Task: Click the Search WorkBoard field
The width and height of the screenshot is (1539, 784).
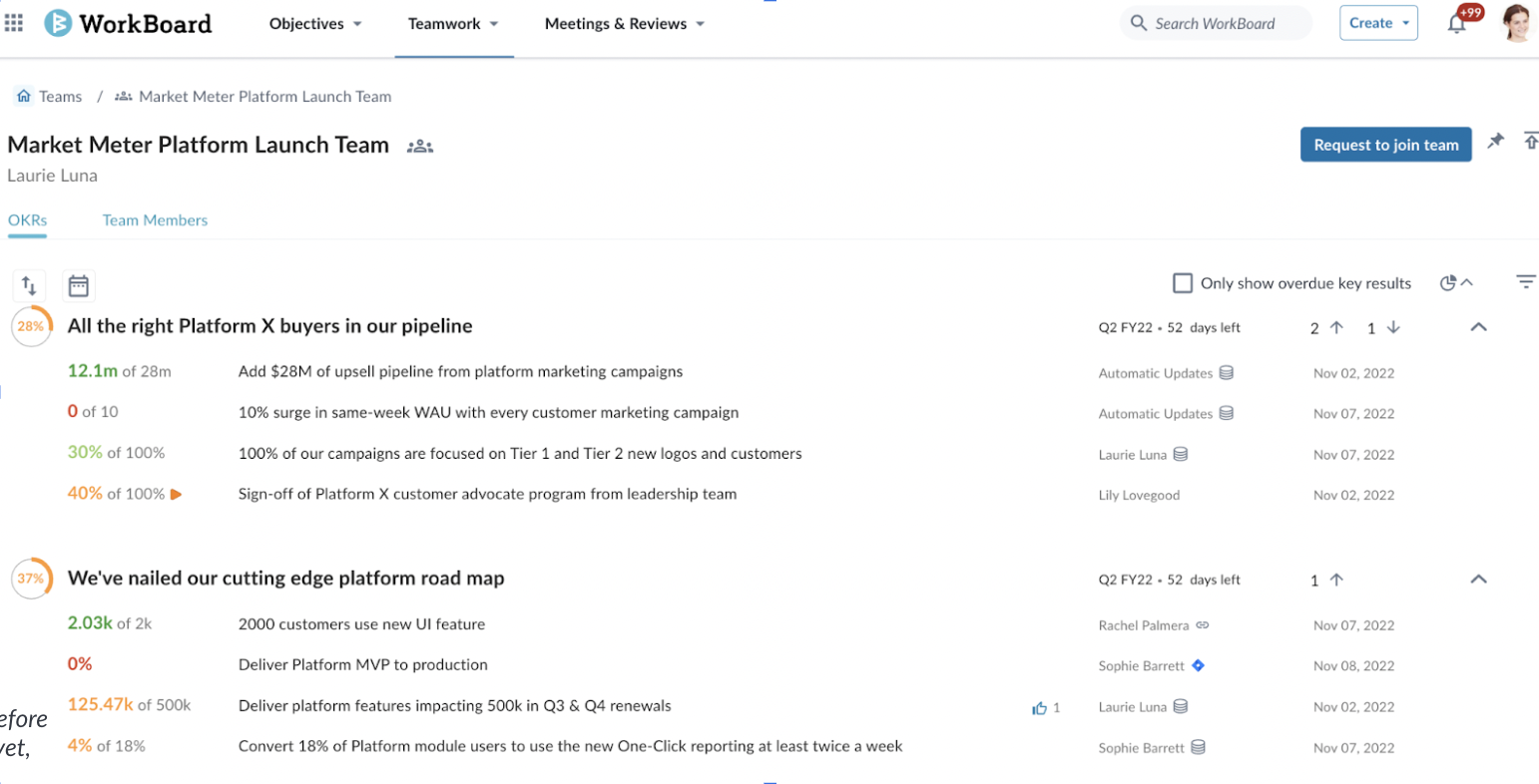Action: point(1216,23)
